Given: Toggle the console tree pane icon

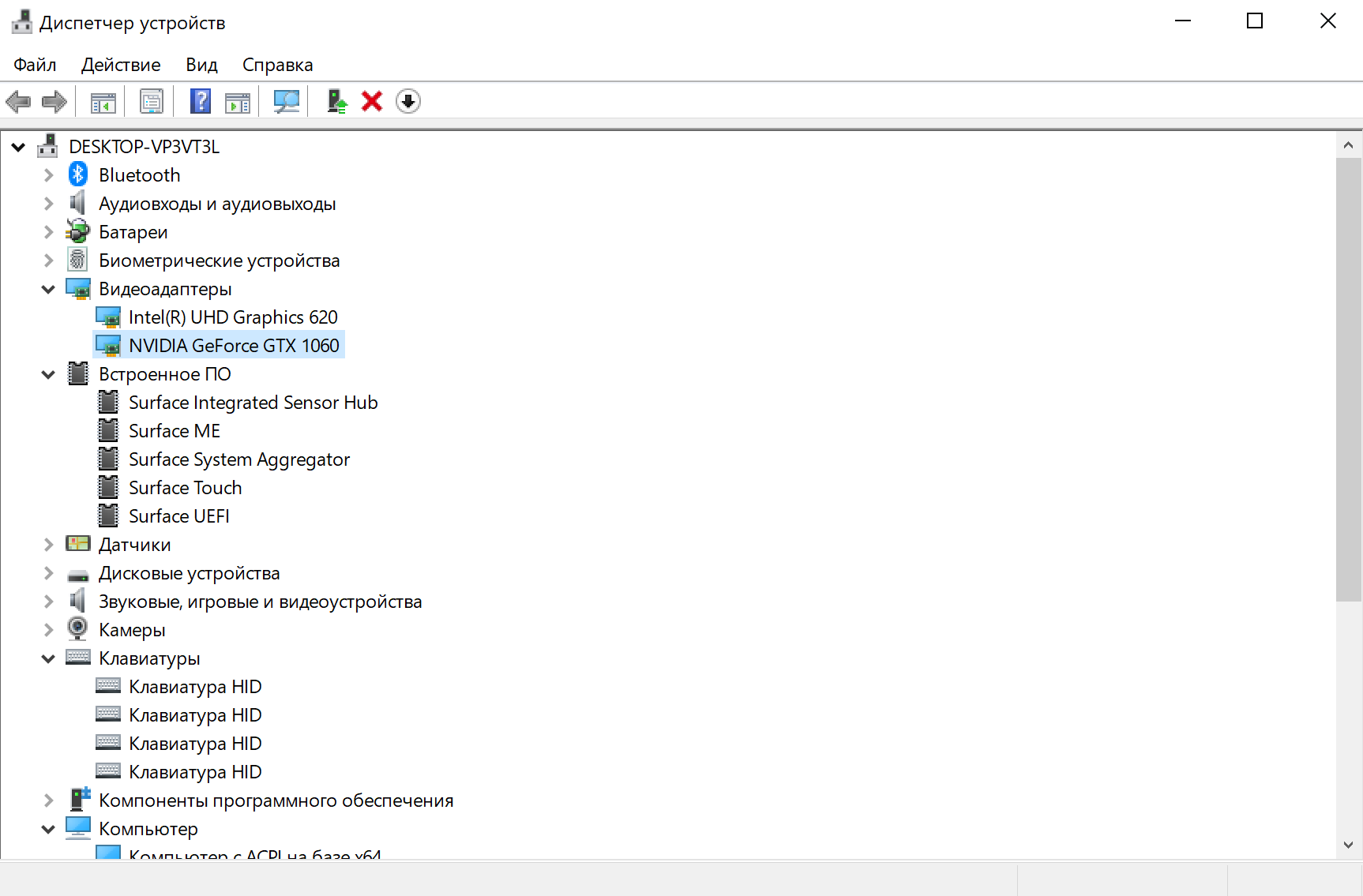Looking at the screenshot, I should click(x=103, y=101).
